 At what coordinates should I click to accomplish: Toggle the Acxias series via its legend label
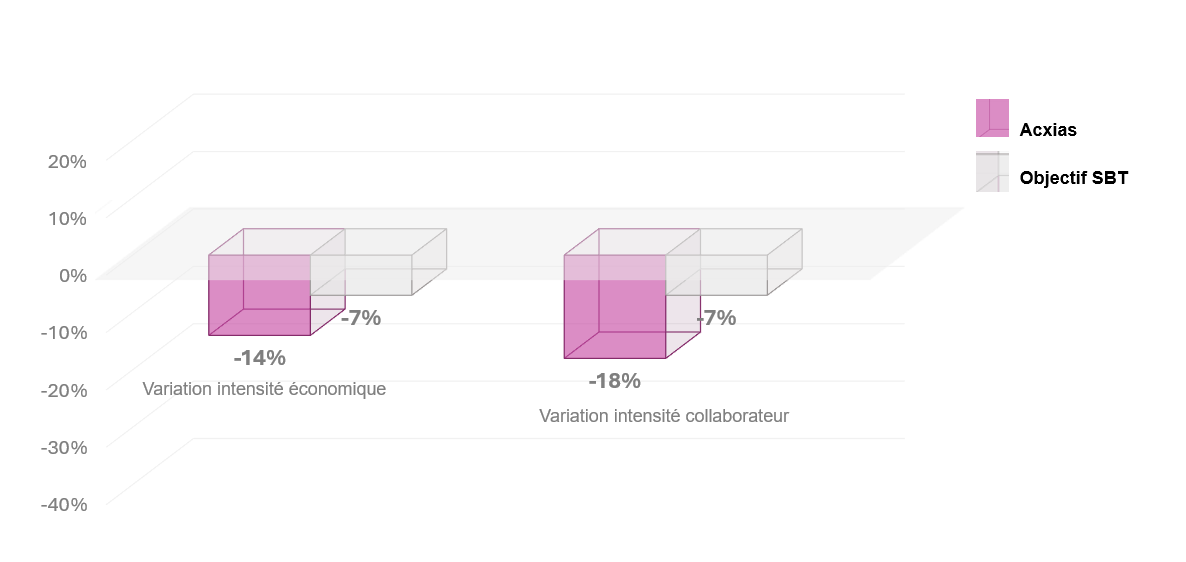point(1048,130)
